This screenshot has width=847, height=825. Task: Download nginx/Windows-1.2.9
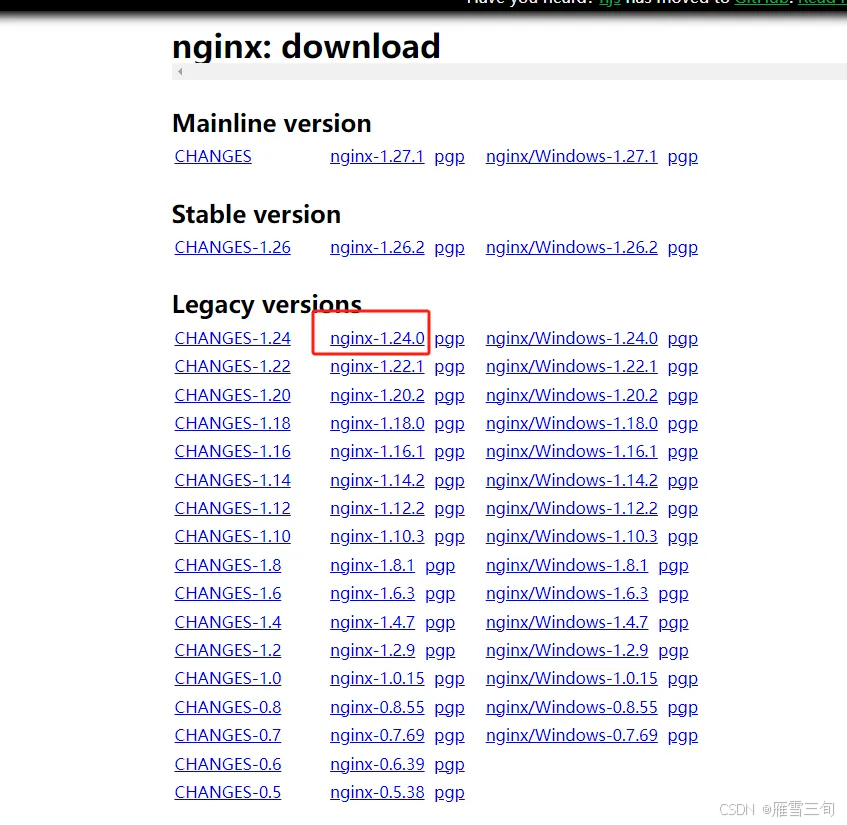pos(567,651)
